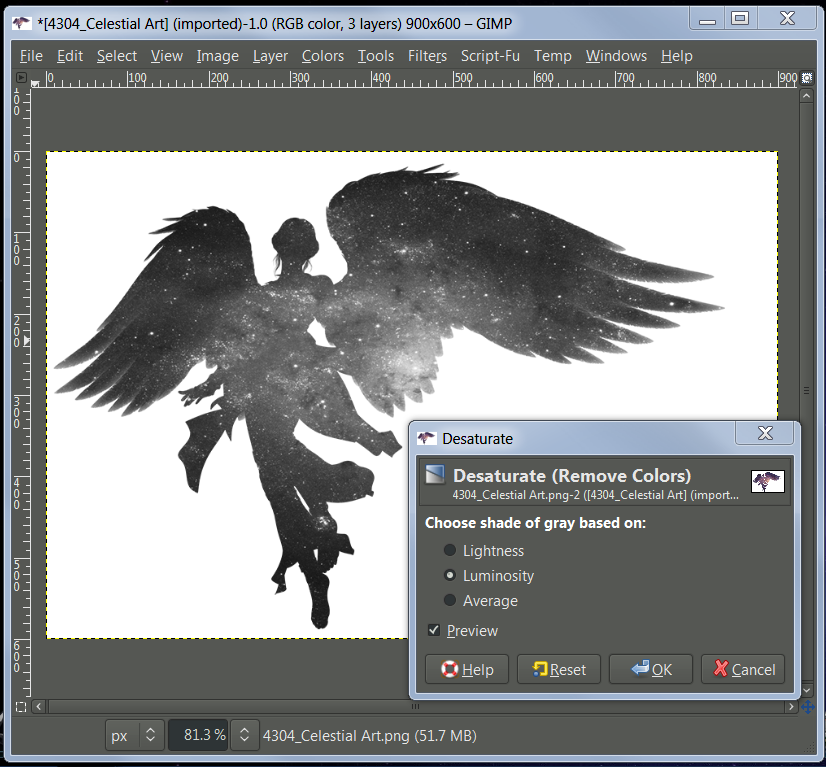Toggle zoom image when window size changes
Screen dimensions: 826x767
807,78
